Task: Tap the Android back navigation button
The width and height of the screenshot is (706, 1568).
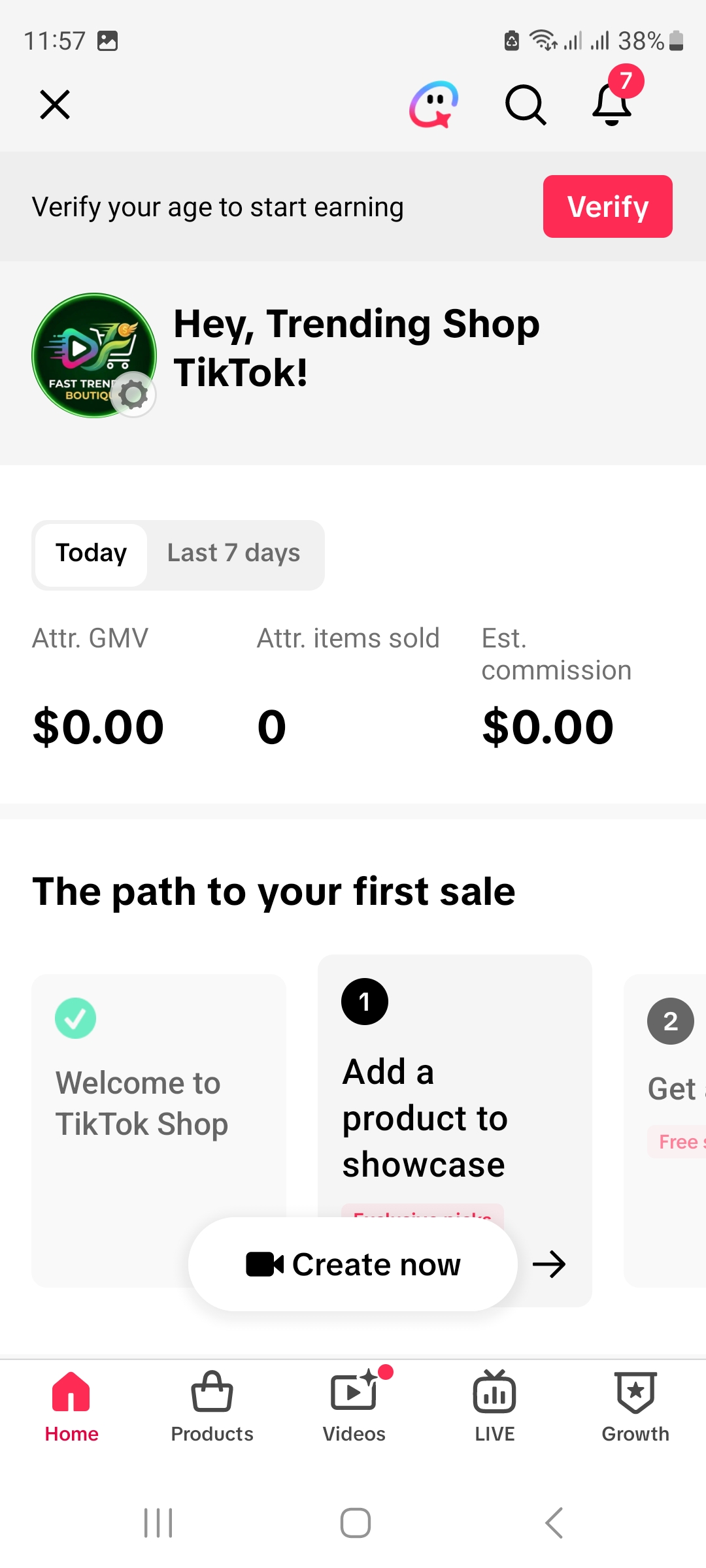Action: click(554, 1523)
